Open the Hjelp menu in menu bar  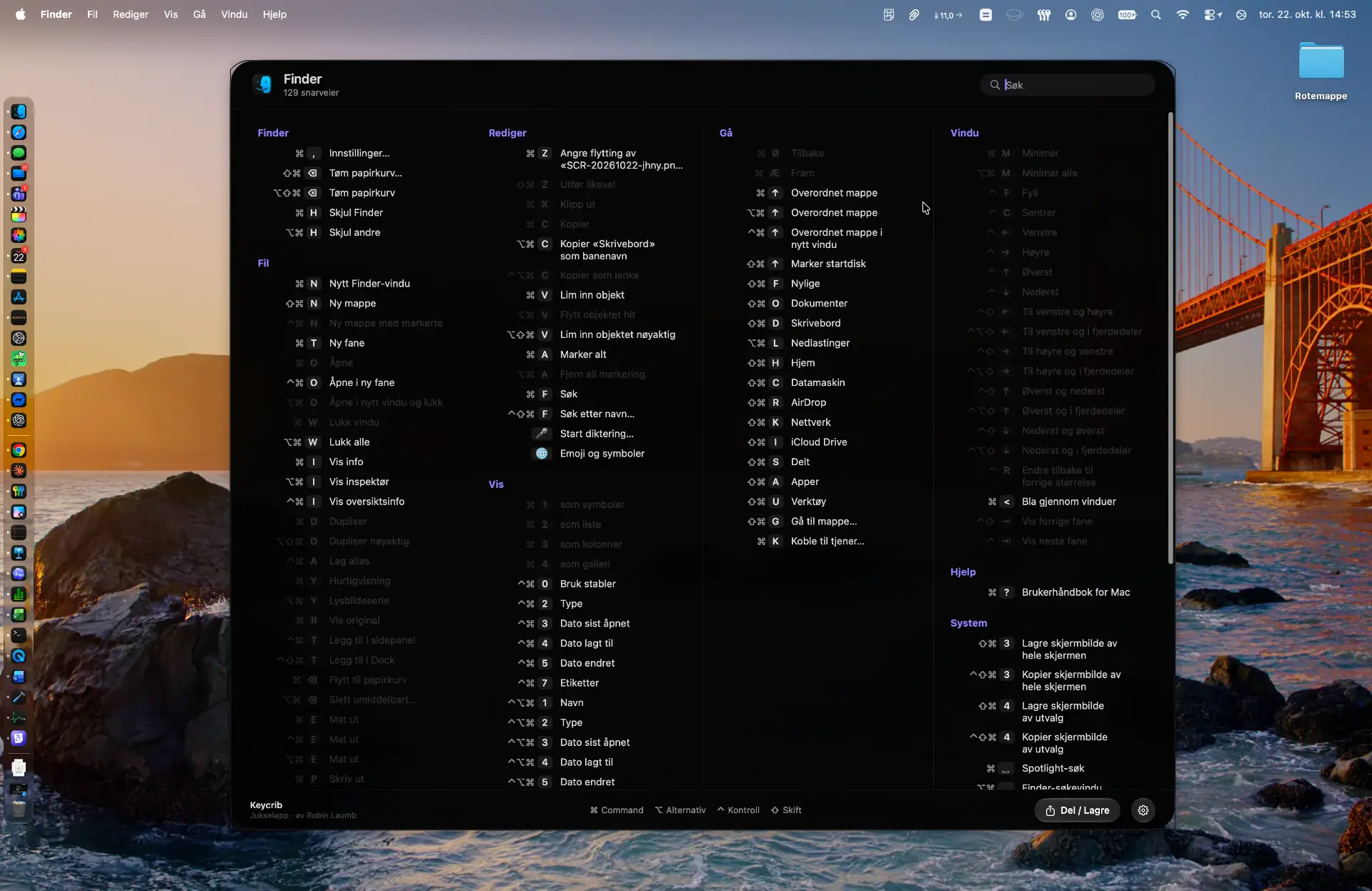tap(274, 14)
